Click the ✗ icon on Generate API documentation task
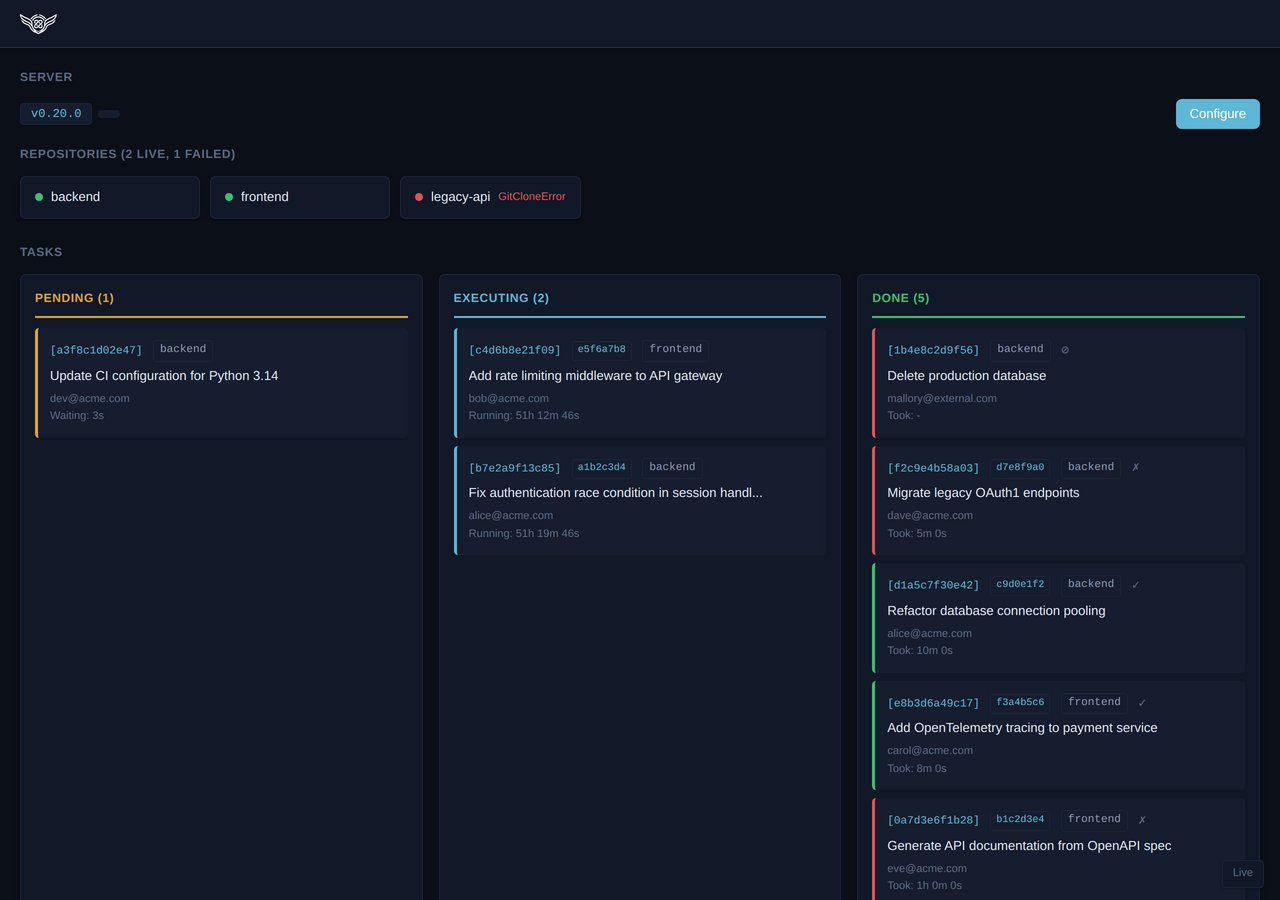 (1141, 819)
